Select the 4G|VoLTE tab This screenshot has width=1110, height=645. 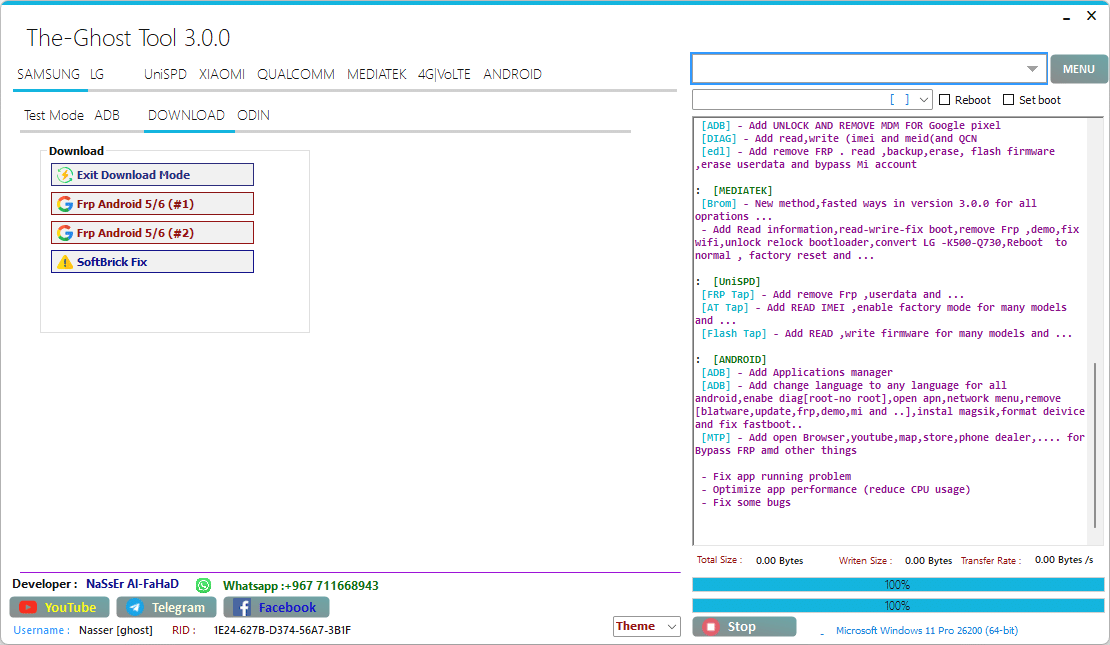pyautogui.click(x=444, y=74)
